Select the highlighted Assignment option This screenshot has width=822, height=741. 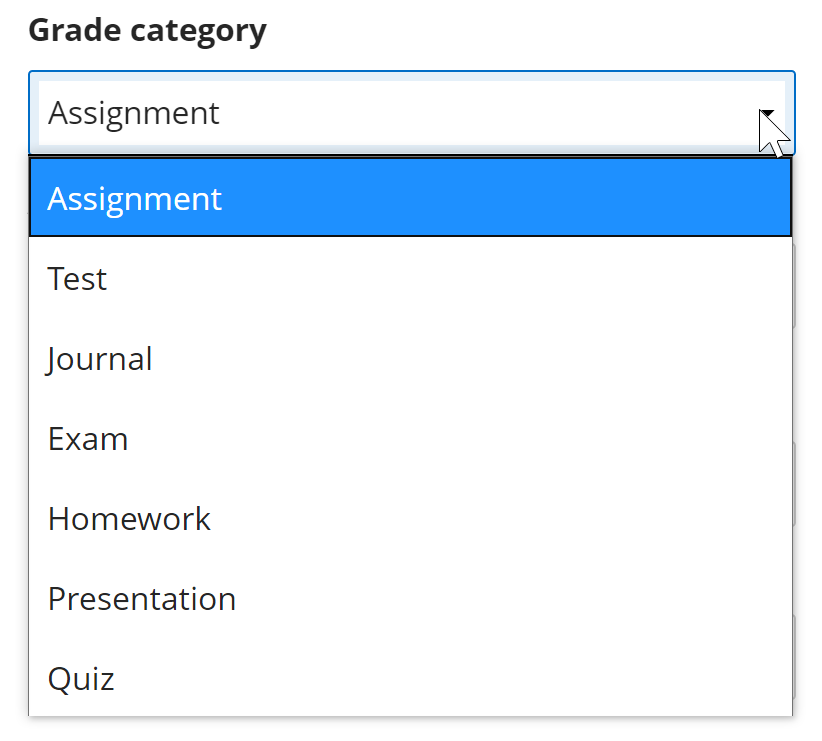coord(410,198)
